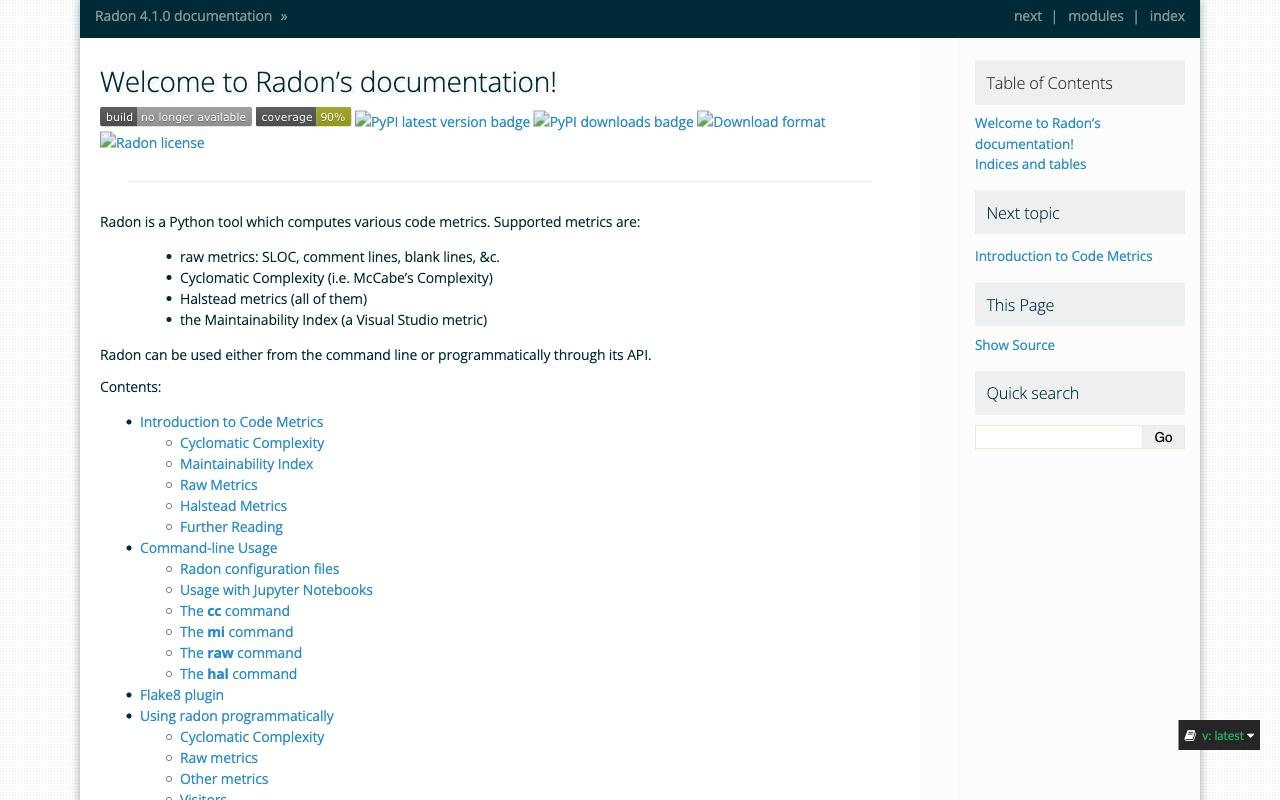Open The mi command link
Screen dimensions: 1280x800
click(236, 632)
